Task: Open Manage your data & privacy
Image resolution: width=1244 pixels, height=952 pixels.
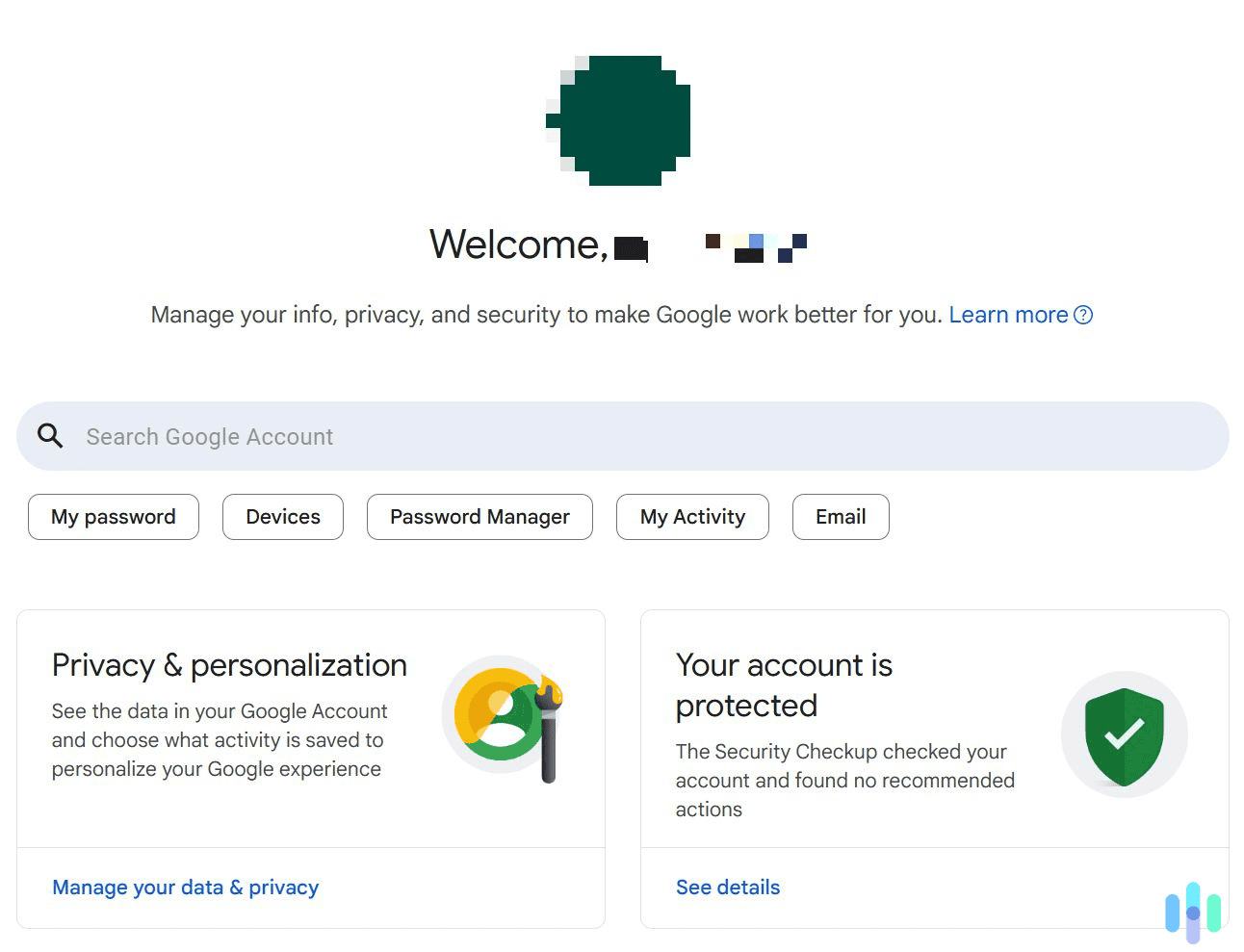Action: pyautogui.click(x=185, y=887)
